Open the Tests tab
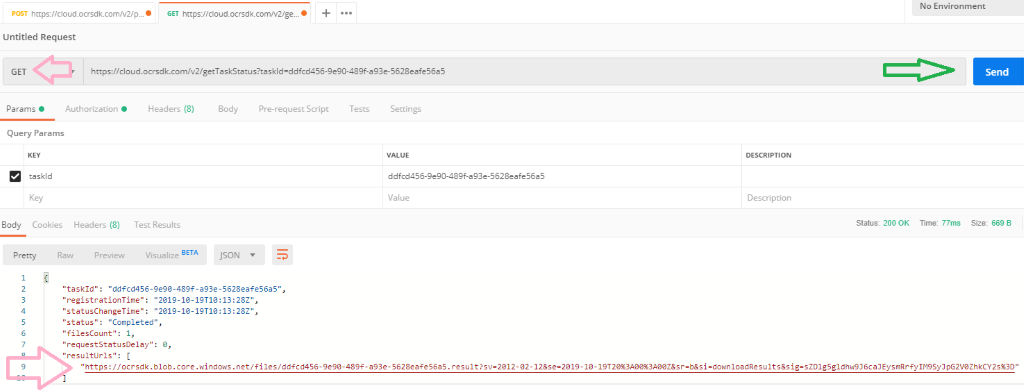1024x391 pixels. (359, 109)
